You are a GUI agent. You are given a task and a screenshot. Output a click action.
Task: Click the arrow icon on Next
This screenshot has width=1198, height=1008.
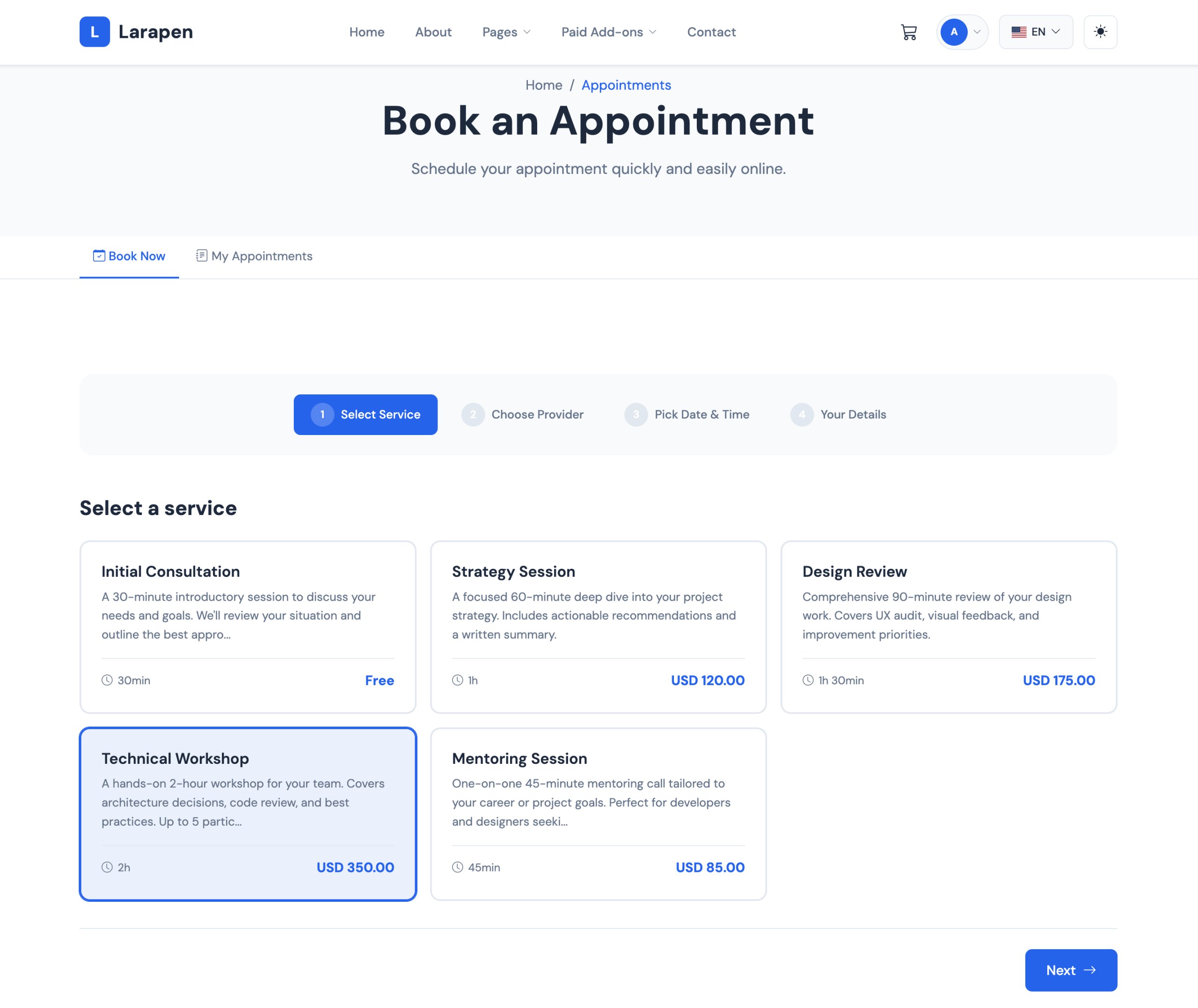(x=1089, y=970)
